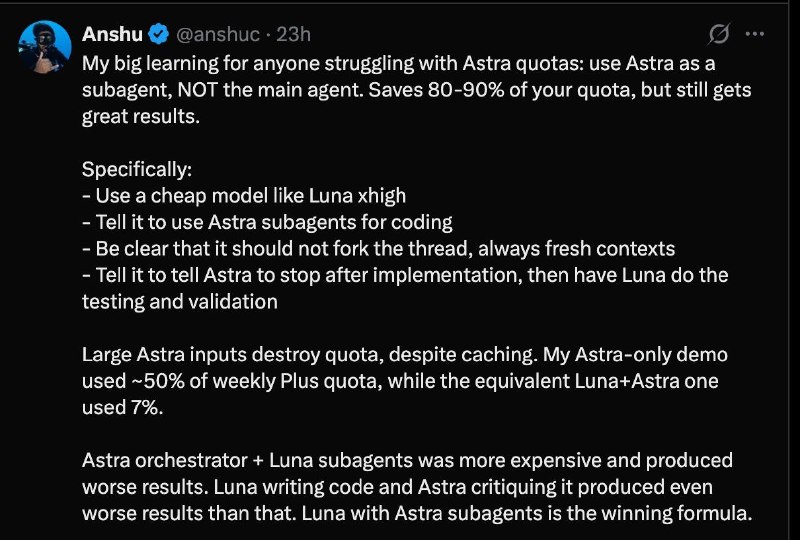Open Anshu's profile picture avatar

45,47
